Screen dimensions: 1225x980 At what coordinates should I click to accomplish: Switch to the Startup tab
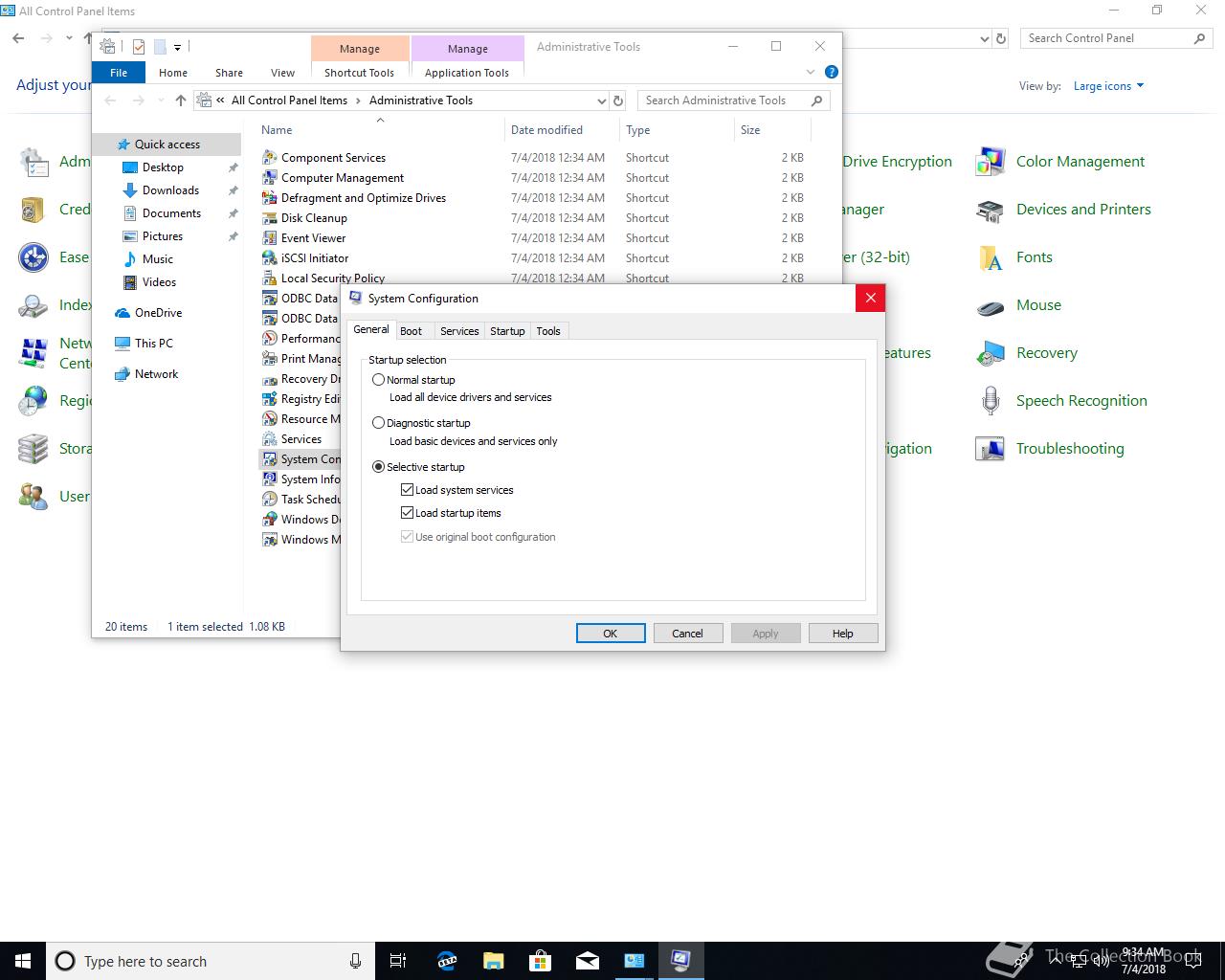tap(507, 331)
